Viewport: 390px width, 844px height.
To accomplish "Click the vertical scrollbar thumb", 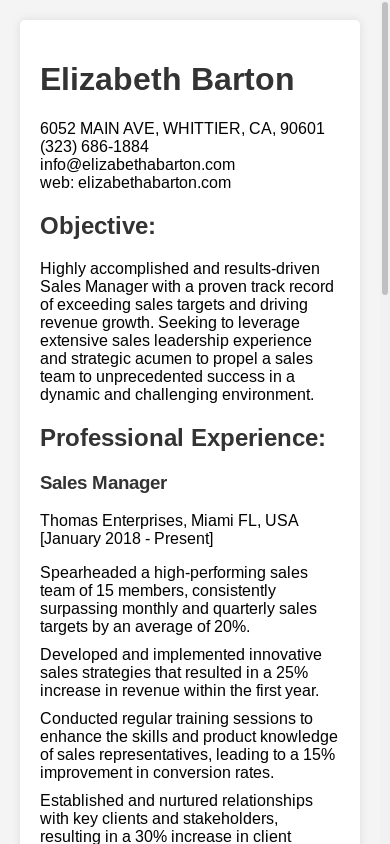I will click(385, 147).
